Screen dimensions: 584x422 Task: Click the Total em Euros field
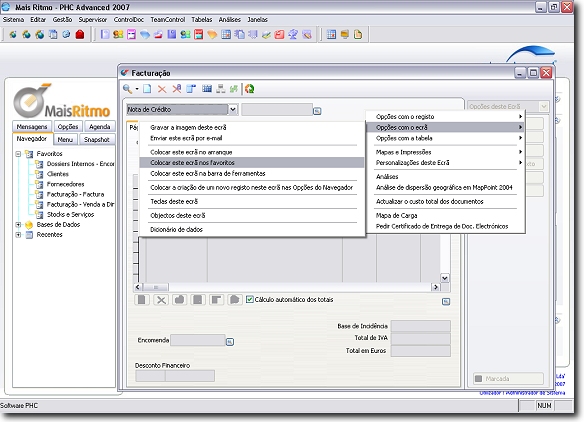click(x=420, y=351)
